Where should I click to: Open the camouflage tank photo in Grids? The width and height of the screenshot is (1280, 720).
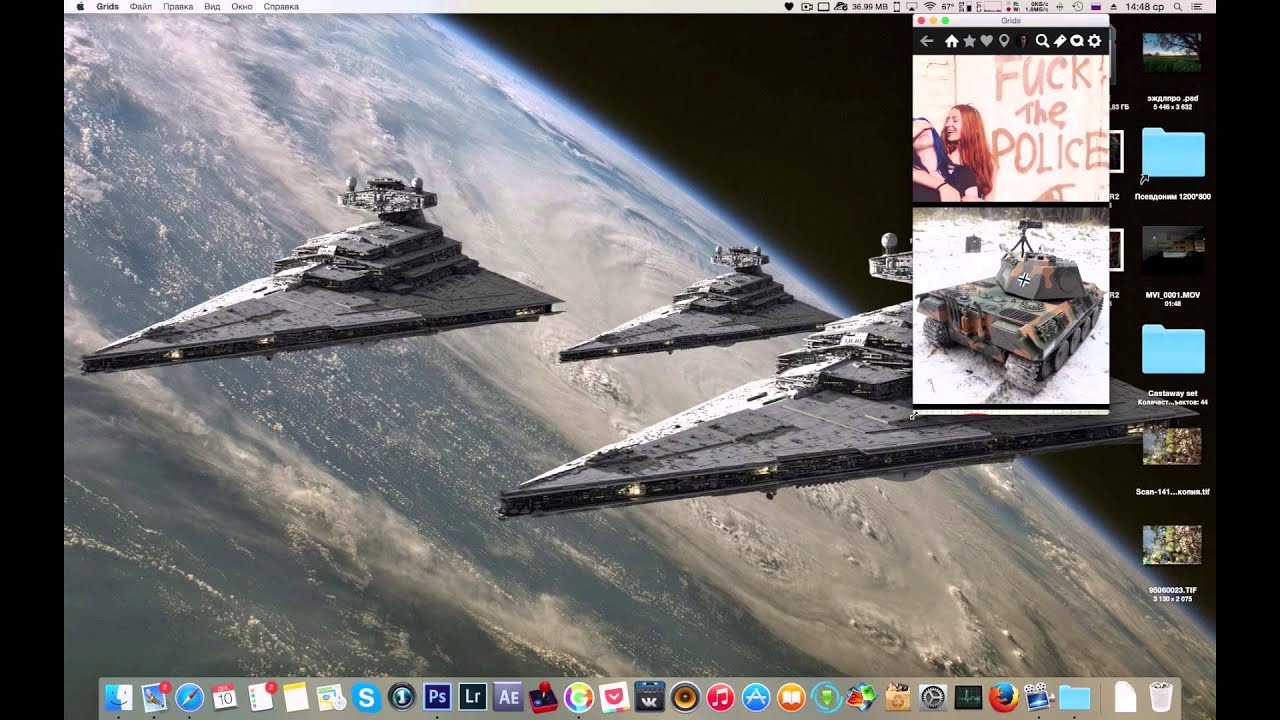[1011, 305]
